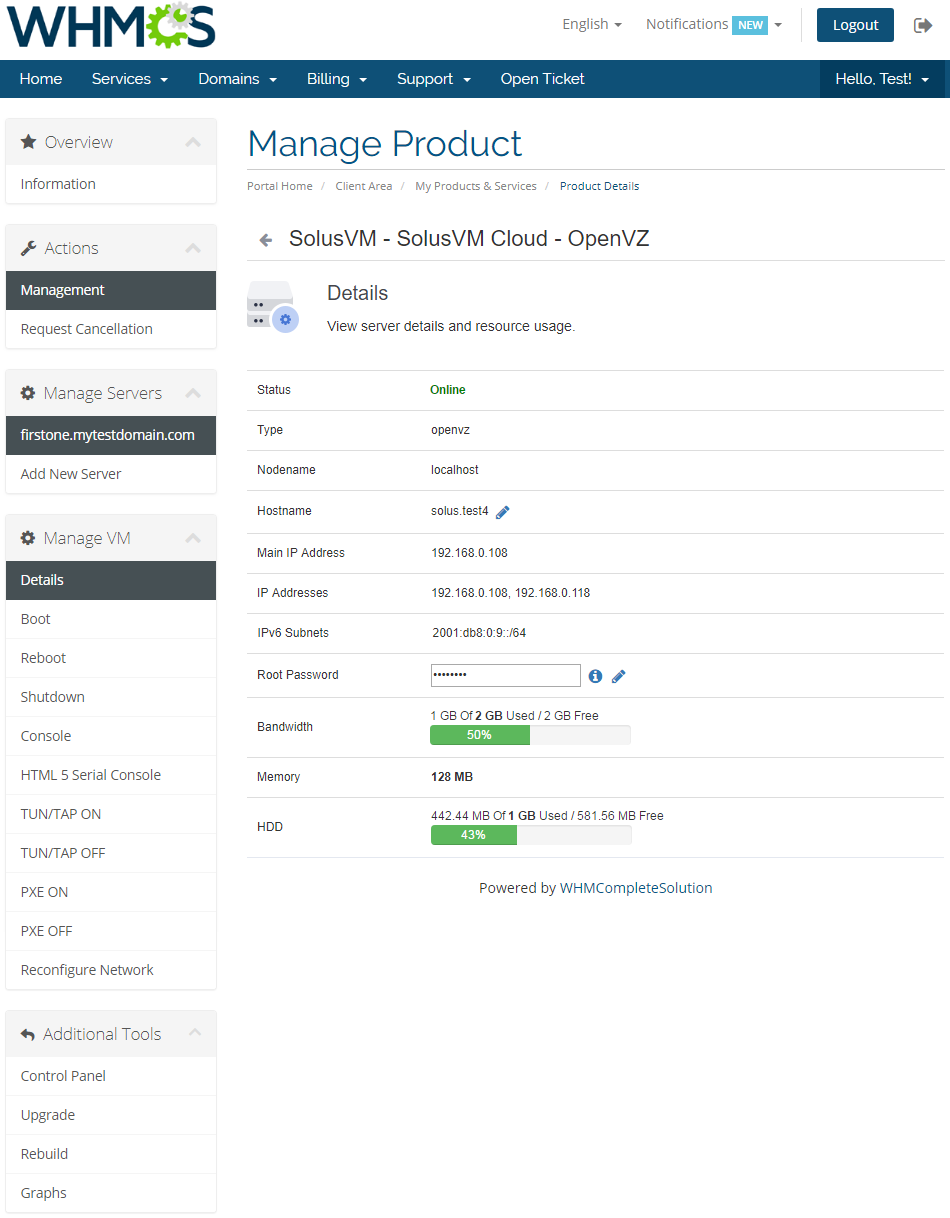Turn TUN/TAP off for the VM
Screen dimensions: 950x1218
coord(63,853)
